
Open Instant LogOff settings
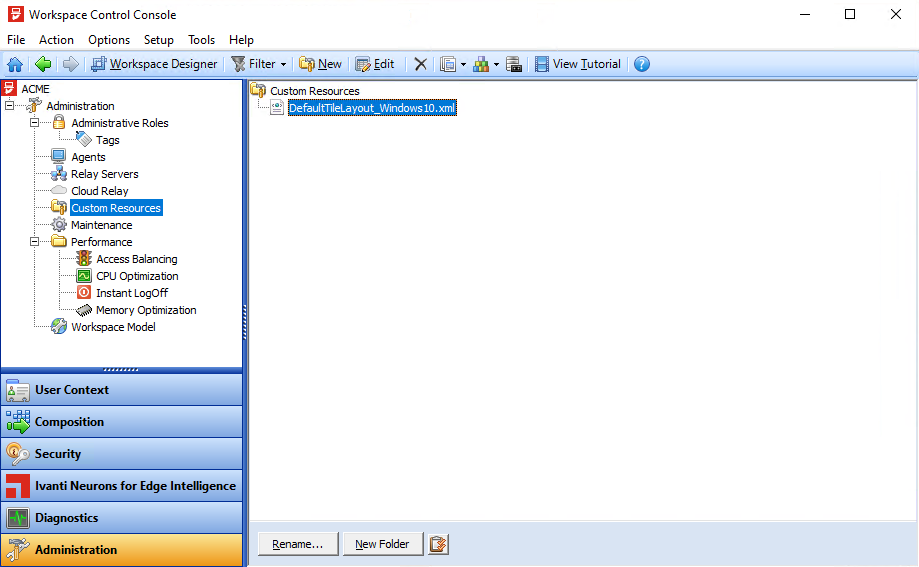[132, 293]
